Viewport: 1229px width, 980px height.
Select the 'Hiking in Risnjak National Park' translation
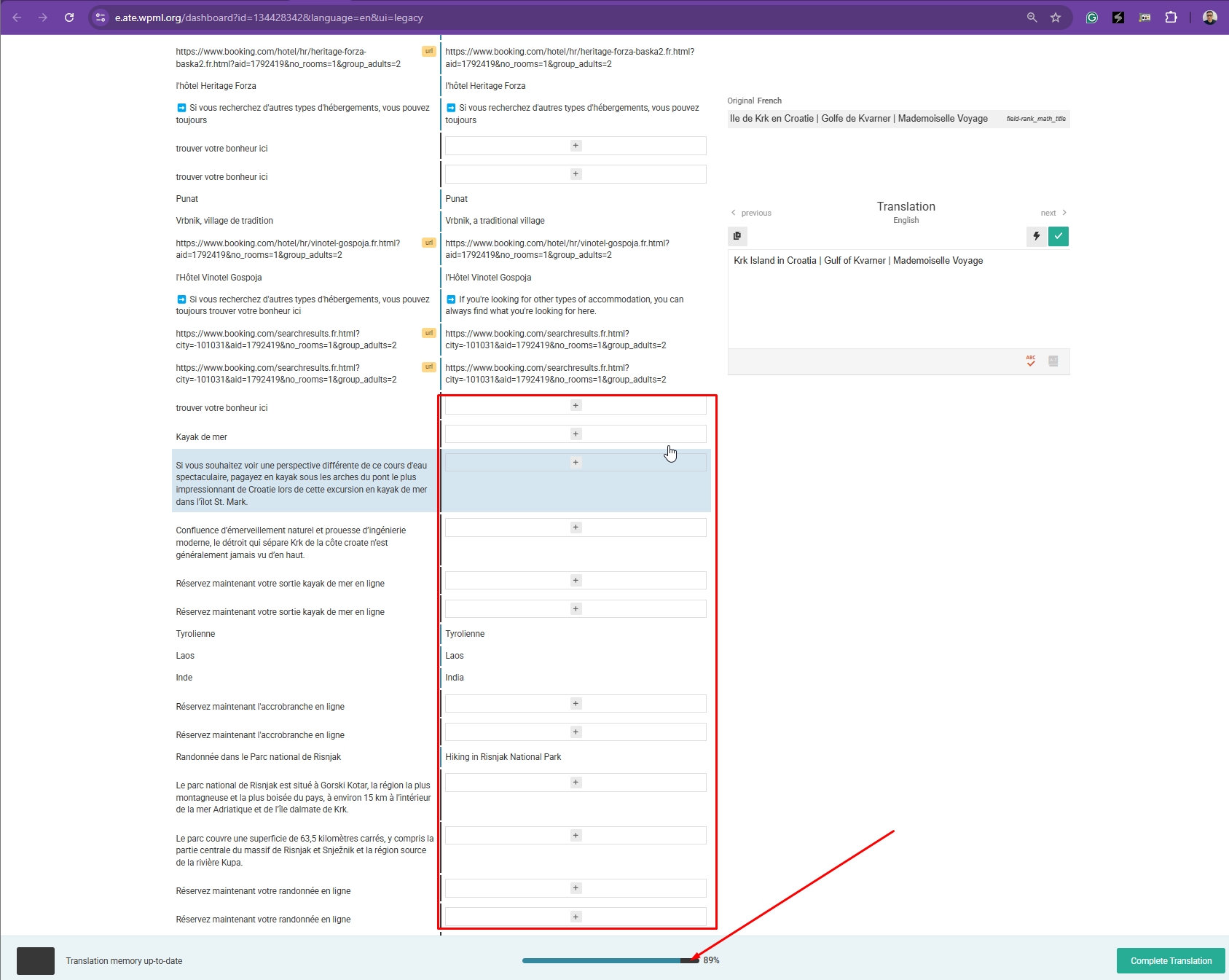tap(503, 757)
